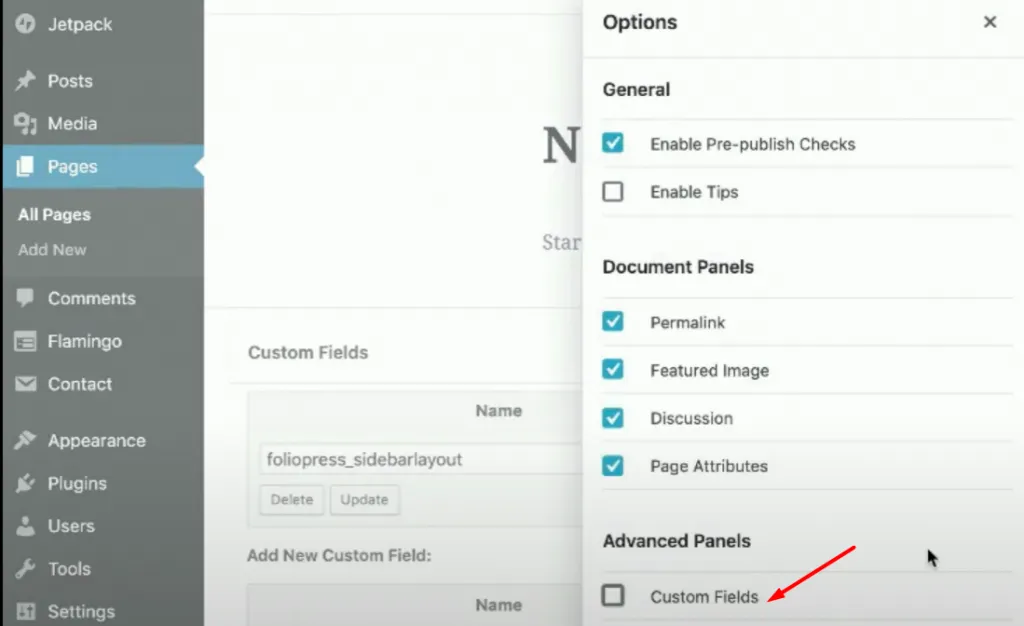
Task: Click the Posts pushpin icon
Action: point(25,81)
